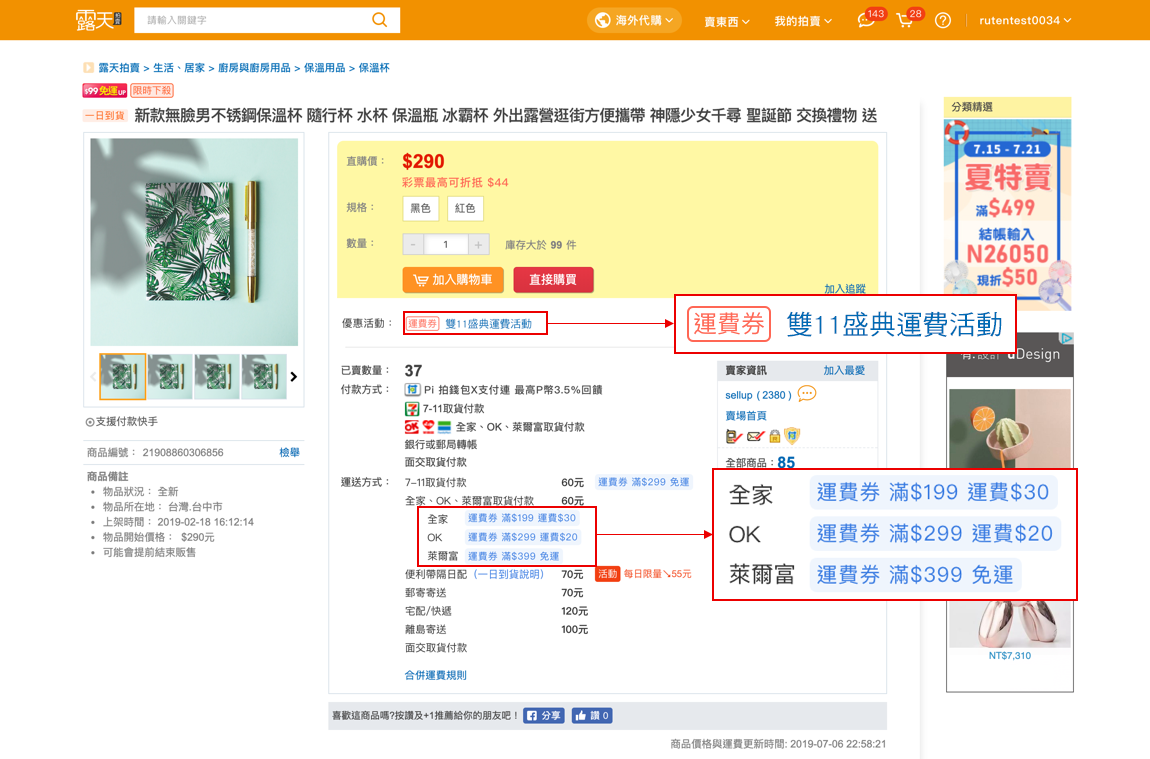The image size is (1150, 759).
Task: Select the 紅色 color option
Action: [x=465, y=208]
